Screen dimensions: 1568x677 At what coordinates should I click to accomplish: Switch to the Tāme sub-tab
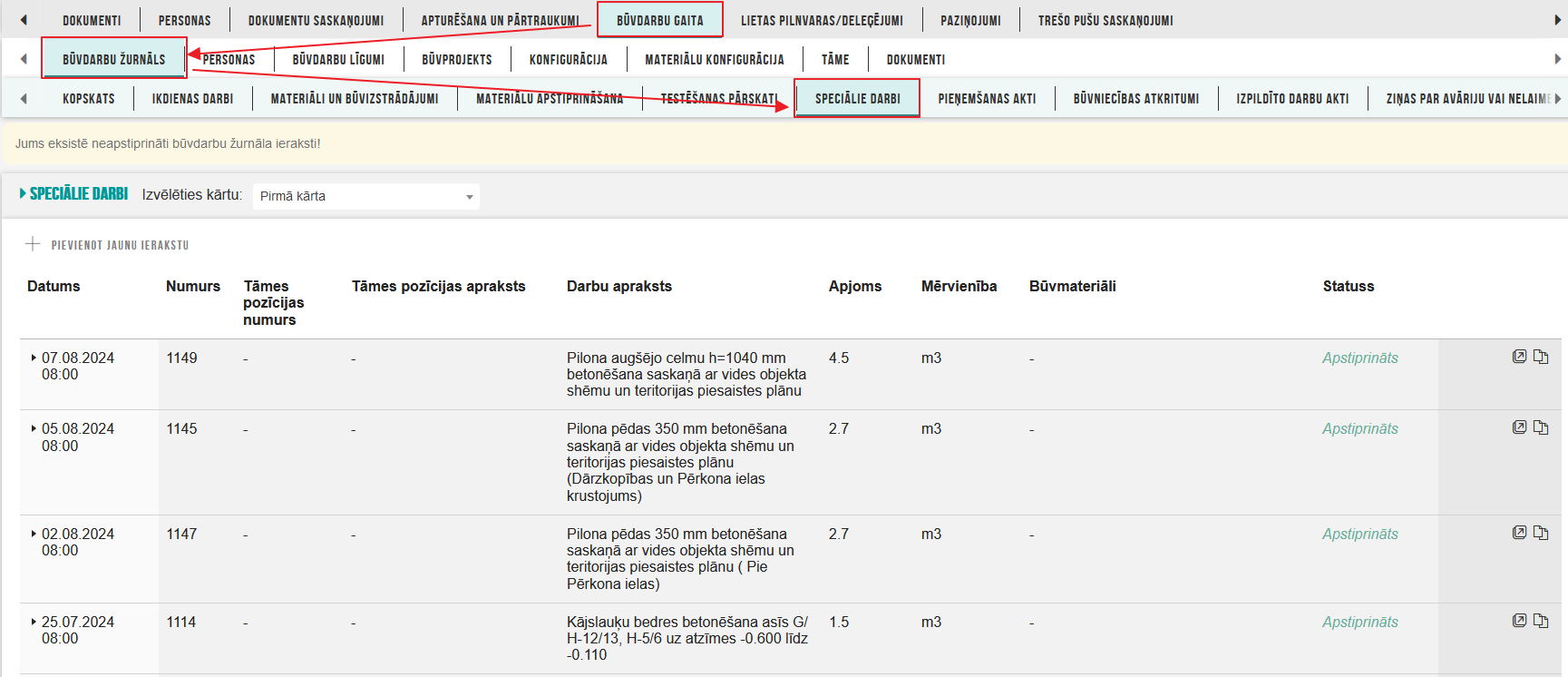835,59
